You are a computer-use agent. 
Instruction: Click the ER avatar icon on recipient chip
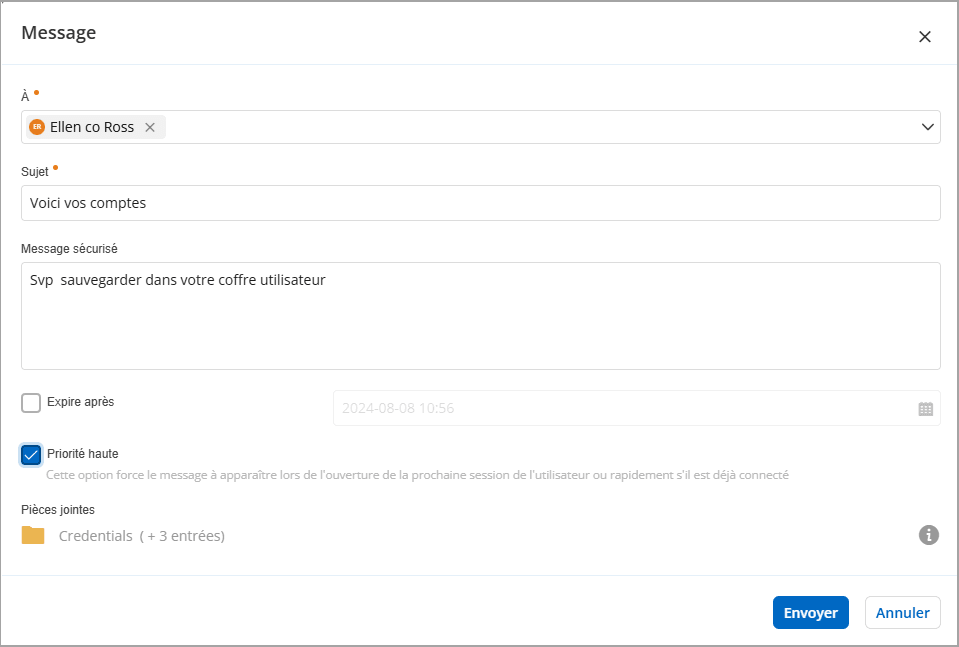click(37, 127)
